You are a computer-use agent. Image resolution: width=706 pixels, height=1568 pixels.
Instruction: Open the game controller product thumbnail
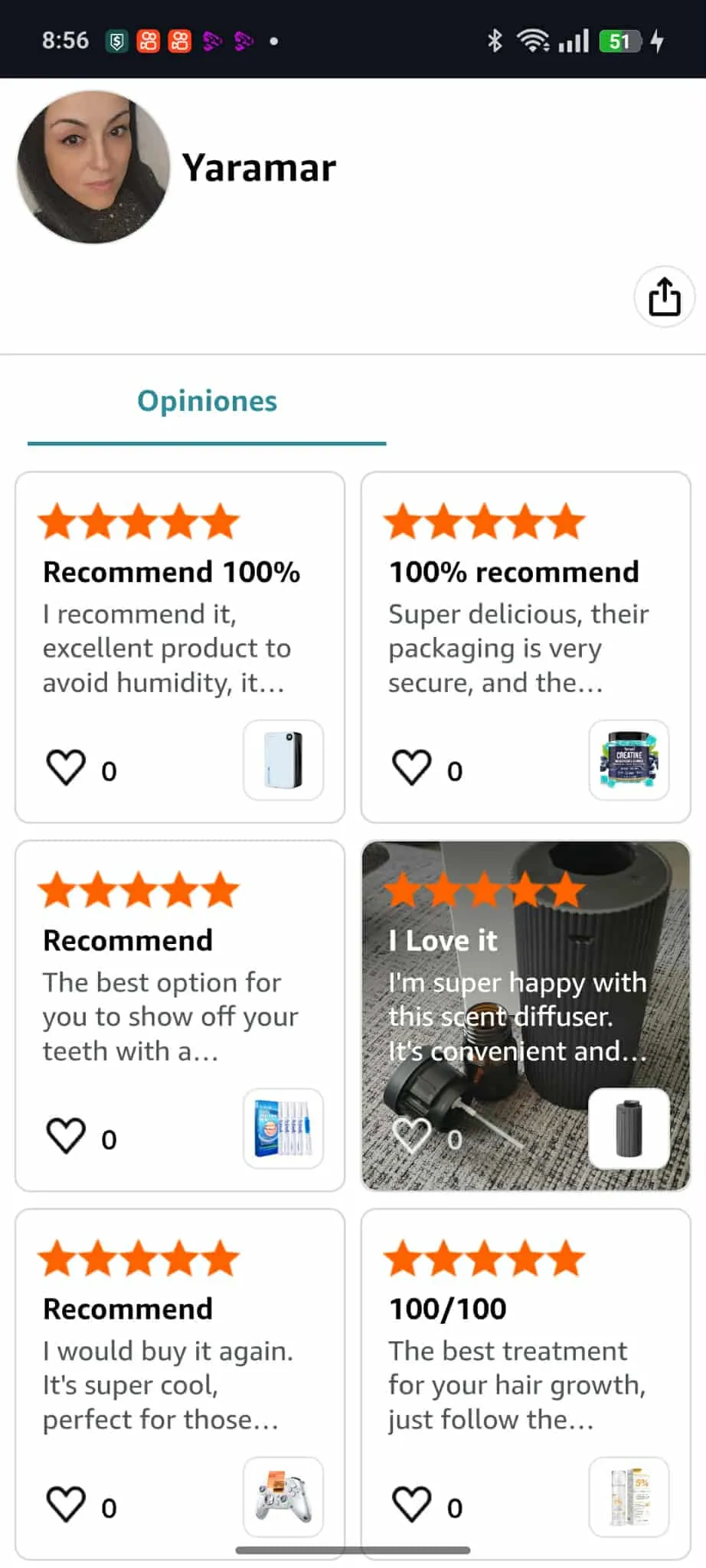[x=283, y=1497]
